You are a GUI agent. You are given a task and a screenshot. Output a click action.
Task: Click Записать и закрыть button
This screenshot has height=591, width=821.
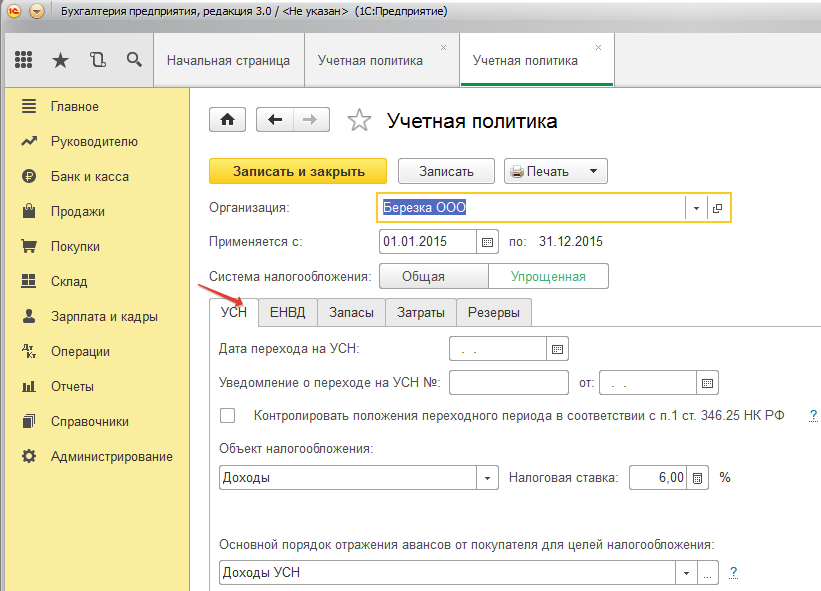click(298, 171)
